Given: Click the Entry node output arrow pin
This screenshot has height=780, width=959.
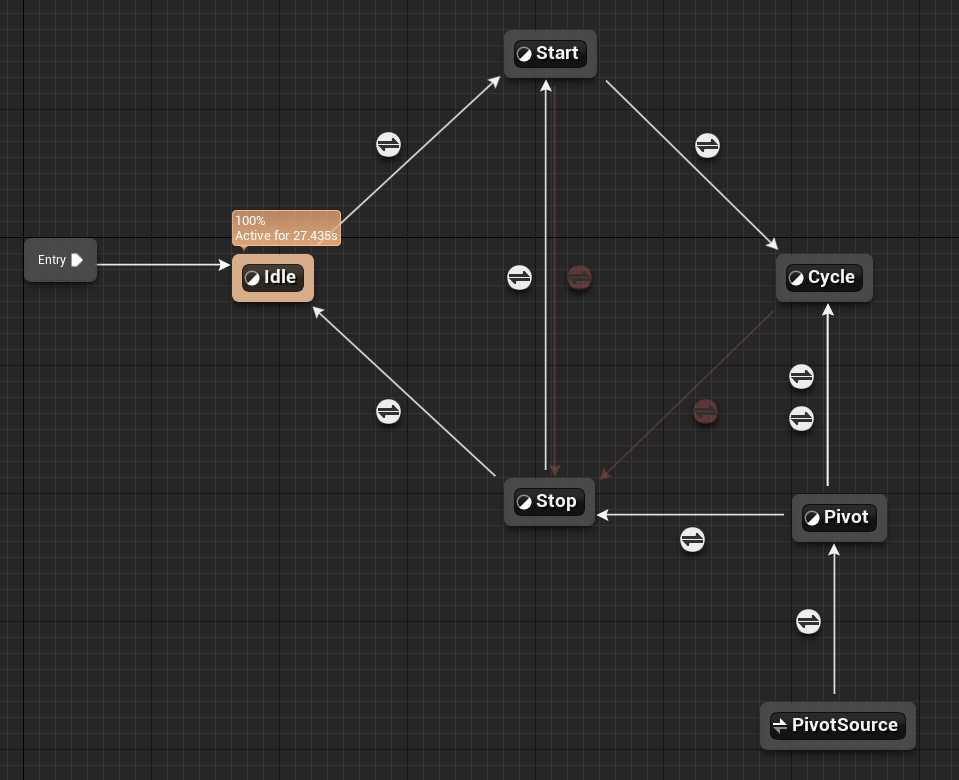Looking at the screenshot, I should 77,260.
